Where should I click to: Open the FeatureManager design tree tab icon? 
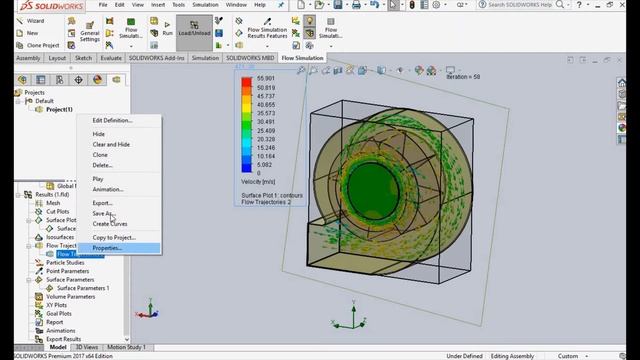(22, 79)
